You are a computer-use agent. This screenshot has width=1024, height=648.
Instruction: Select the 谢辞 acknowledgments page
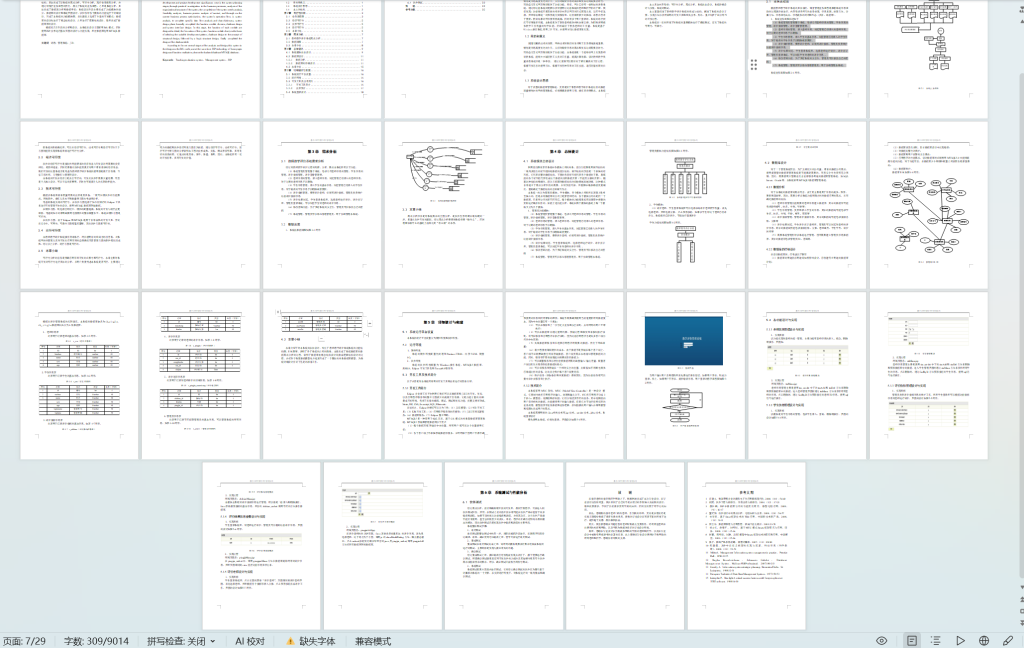(625, 546)
